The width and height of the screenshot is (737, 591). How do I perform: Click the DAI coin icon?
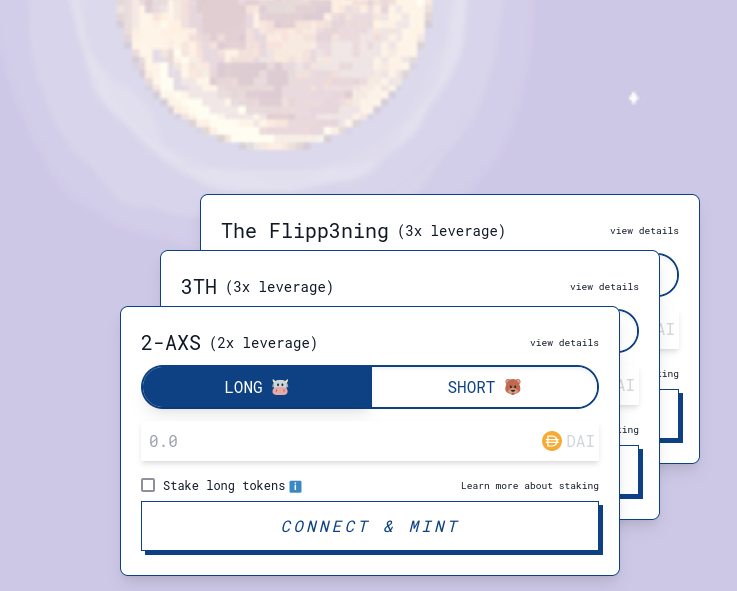tap(551, 441)
